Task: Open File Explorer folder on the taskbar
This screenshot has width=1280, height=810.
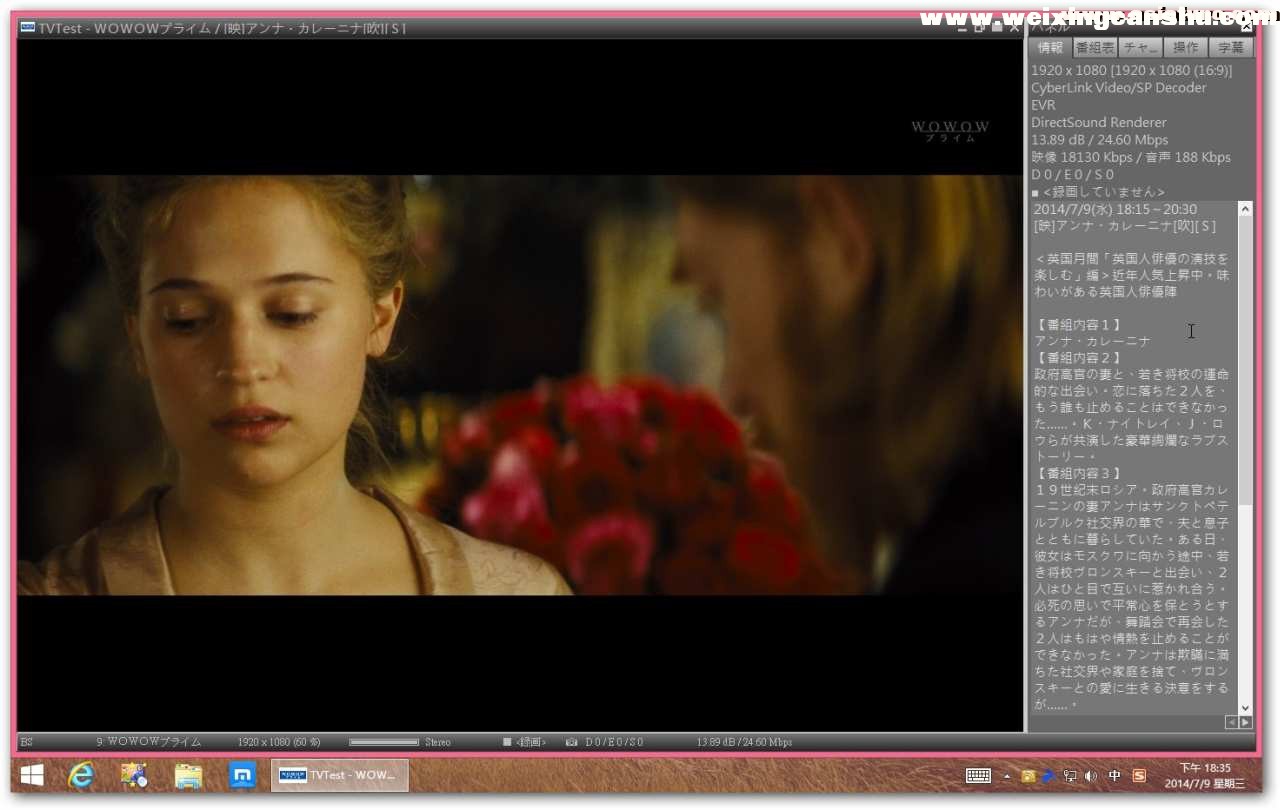Action: coord(188,775)
